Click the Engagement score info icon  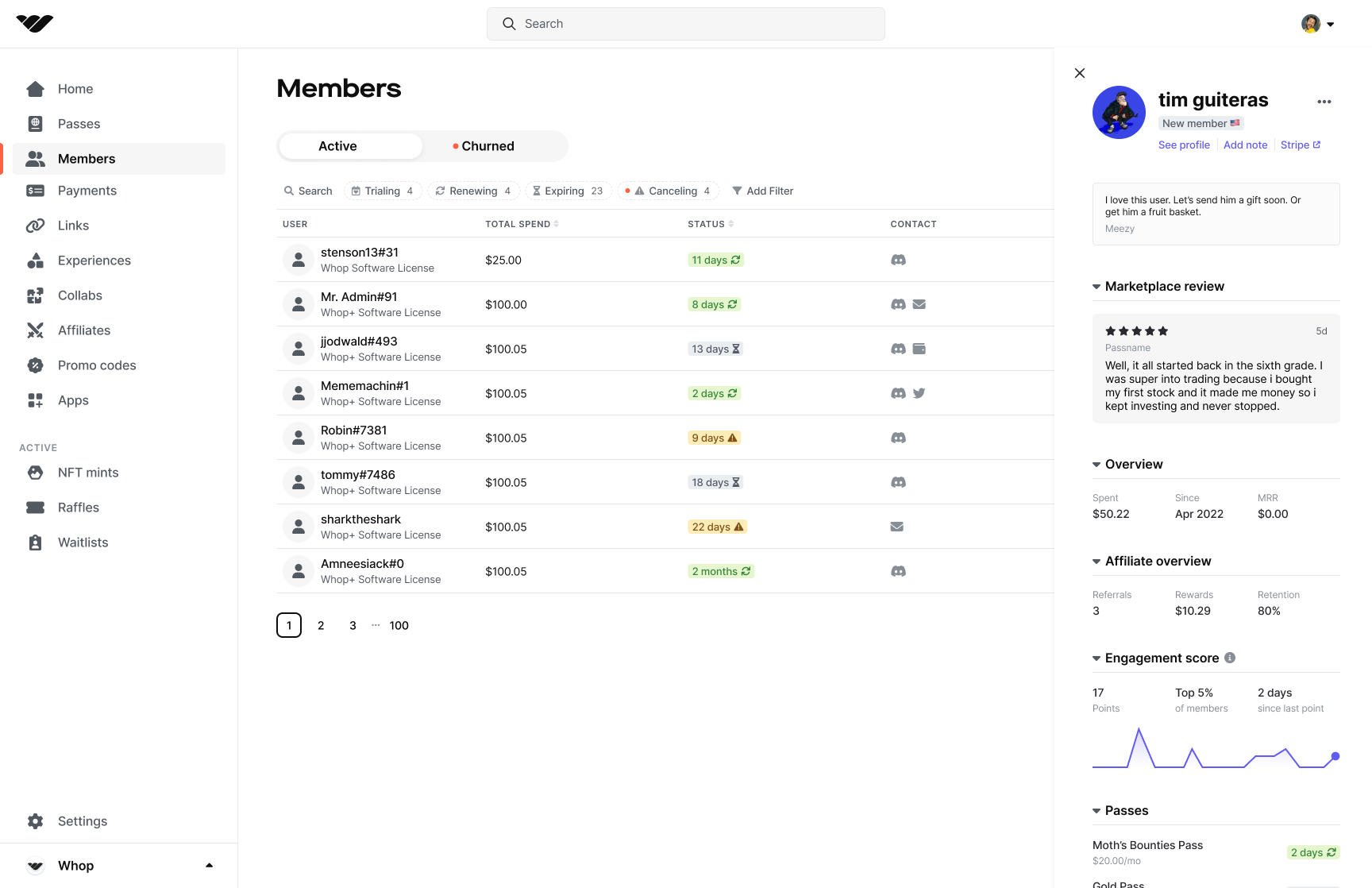click(x=1230, y=658)
